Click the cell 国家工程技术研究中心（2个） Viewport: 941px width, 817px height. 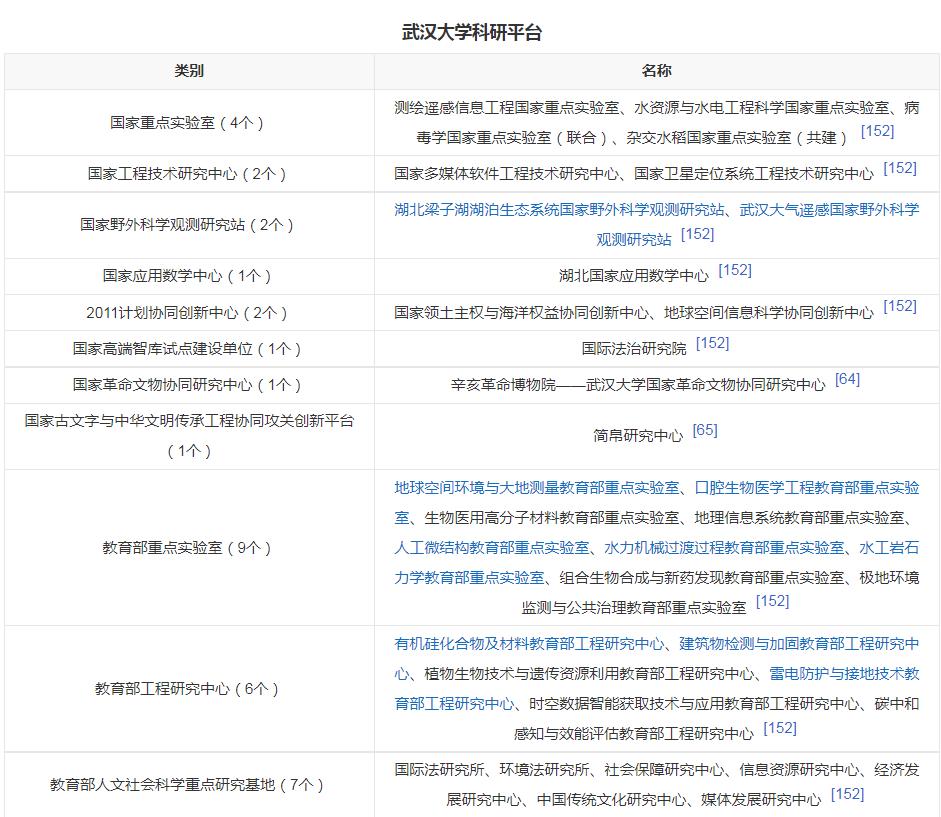pos(189,174)
